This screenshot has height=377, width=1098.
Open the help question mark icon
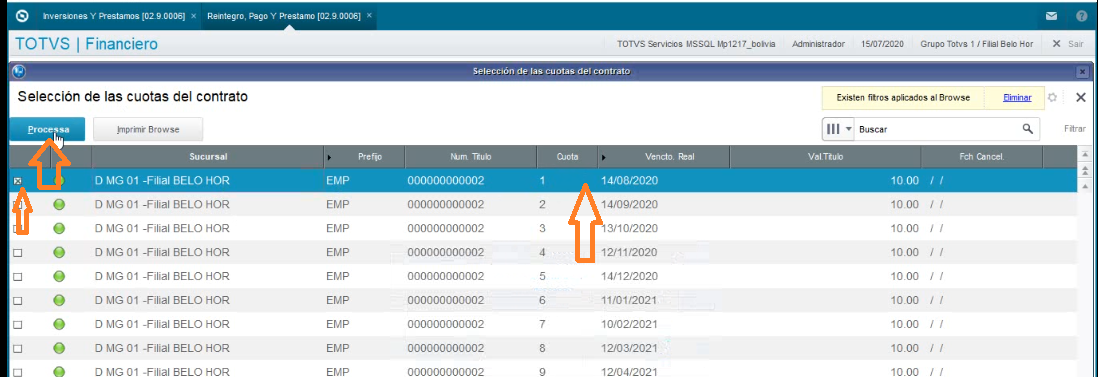tap(1082, 15)
